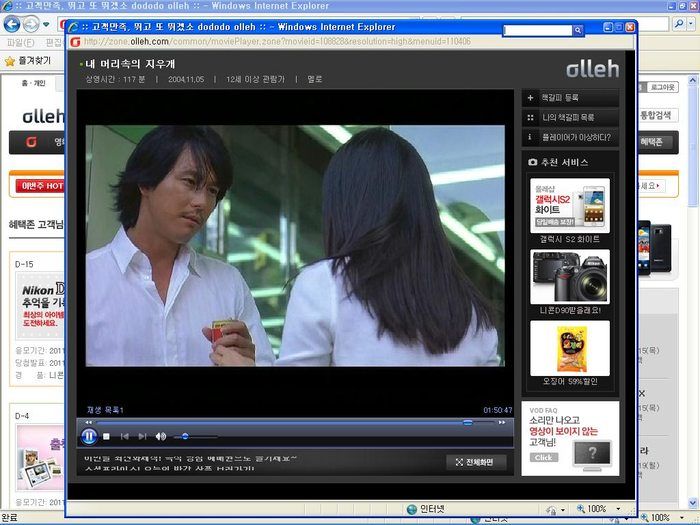Open the Galaxy S2 white ad thumbnail

point(570,206)
